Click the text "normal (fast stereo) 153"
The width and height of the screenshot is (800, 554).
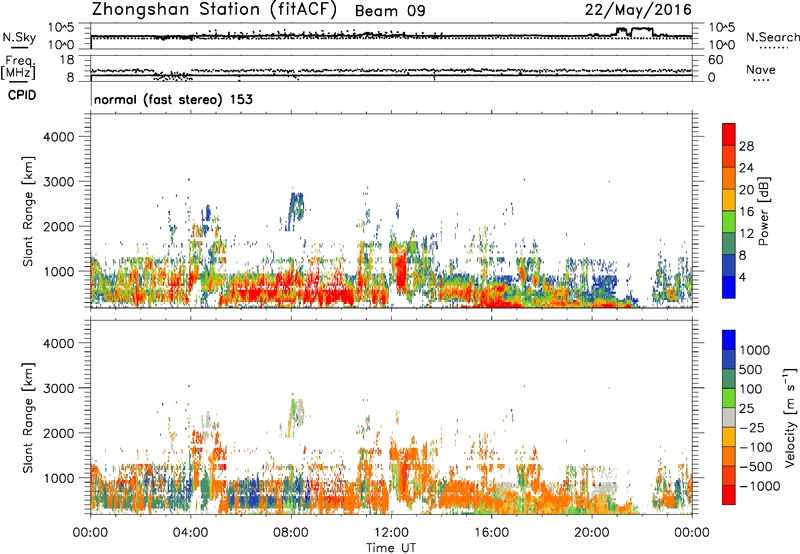(x=173, y=99)
